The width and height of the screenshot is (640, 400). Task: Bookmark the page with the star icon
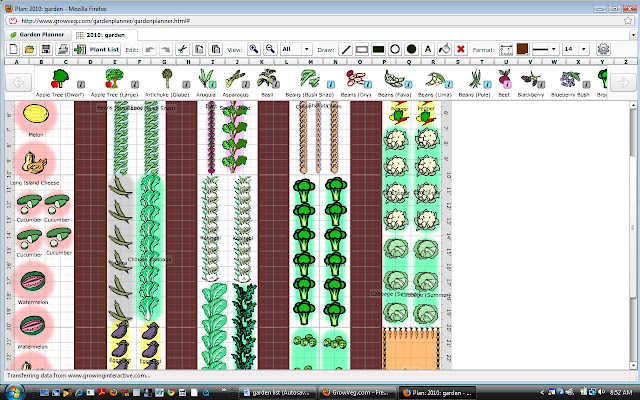point(628,21)
